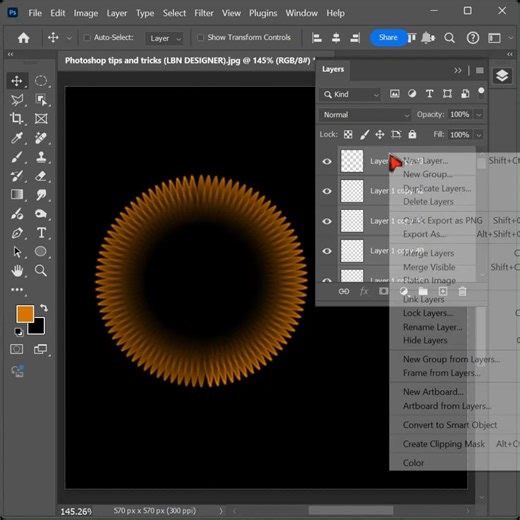Hide the topmost Layer visibility eye
The width and height of the screenshot is (520, 520).
[x=327, y=162]
